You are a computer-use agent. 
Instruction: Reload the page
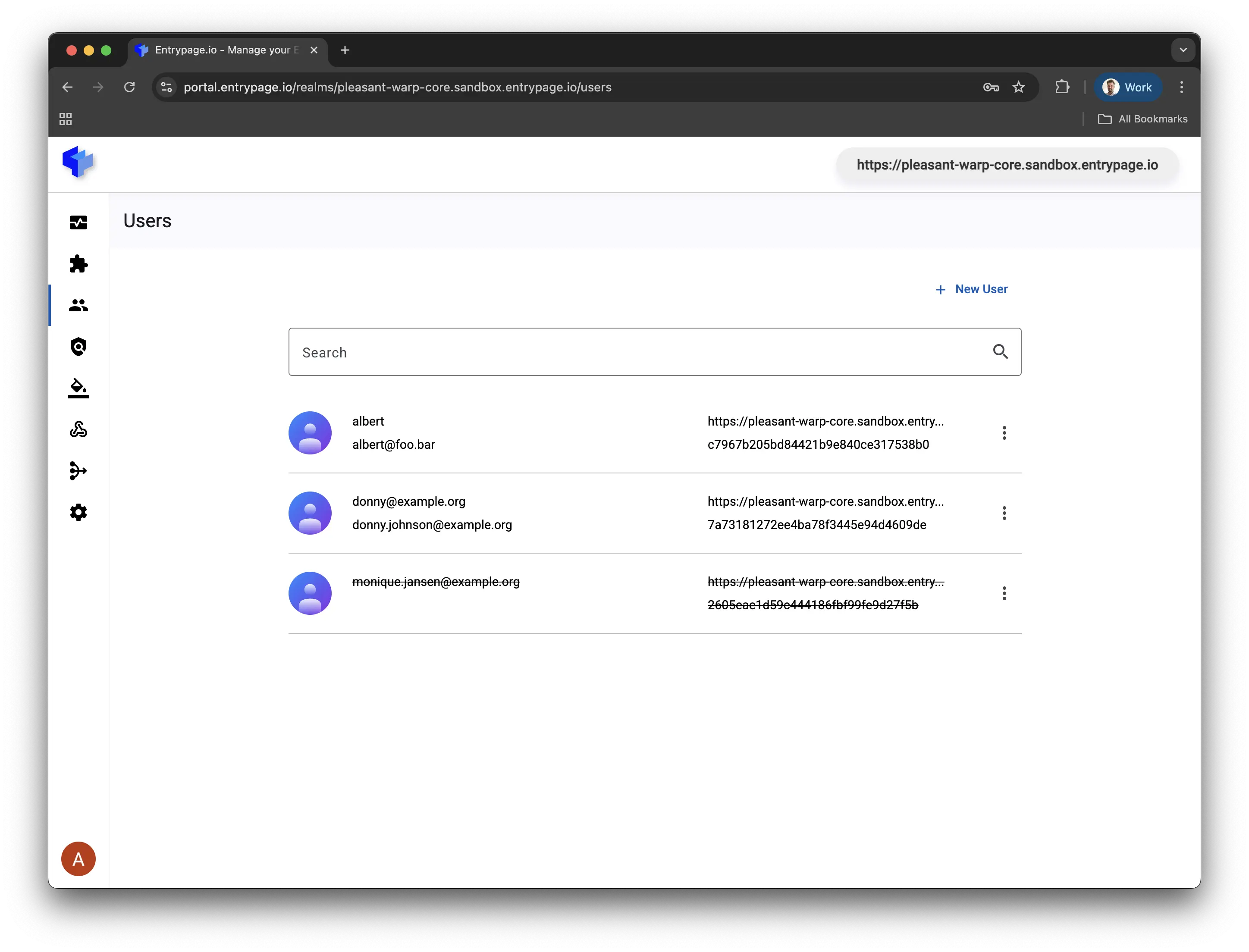tap(129, 87)
